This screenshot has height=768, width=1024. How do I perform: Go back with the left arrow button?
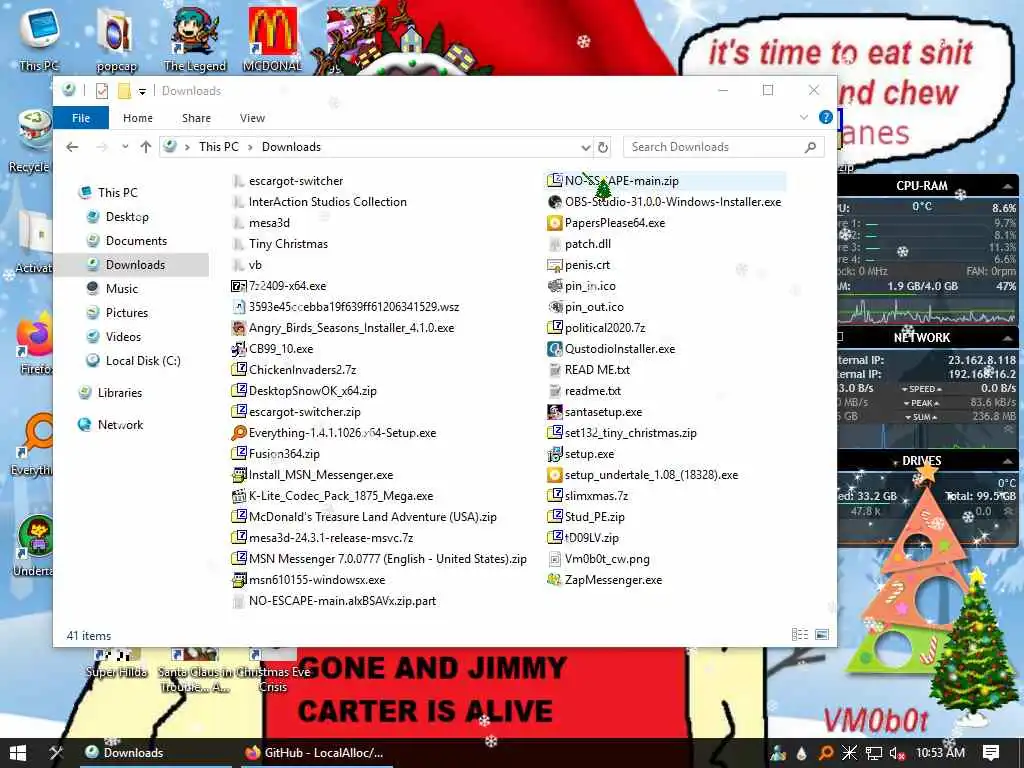tap(72, 147)
